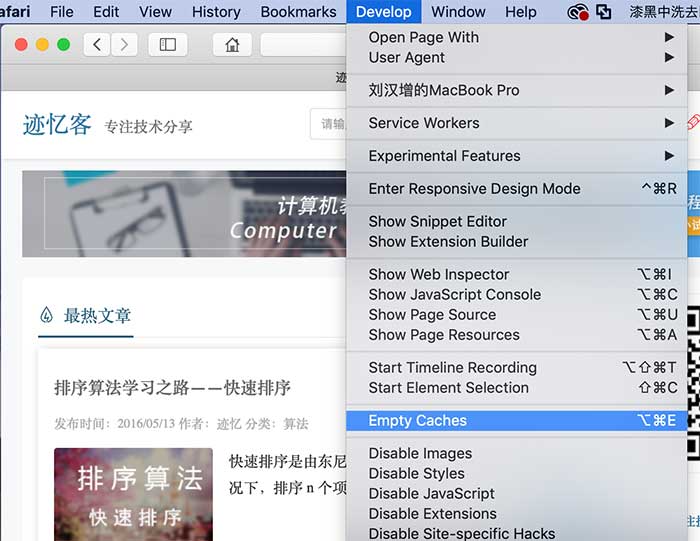Click the site search input field

[x=329, y=124]
